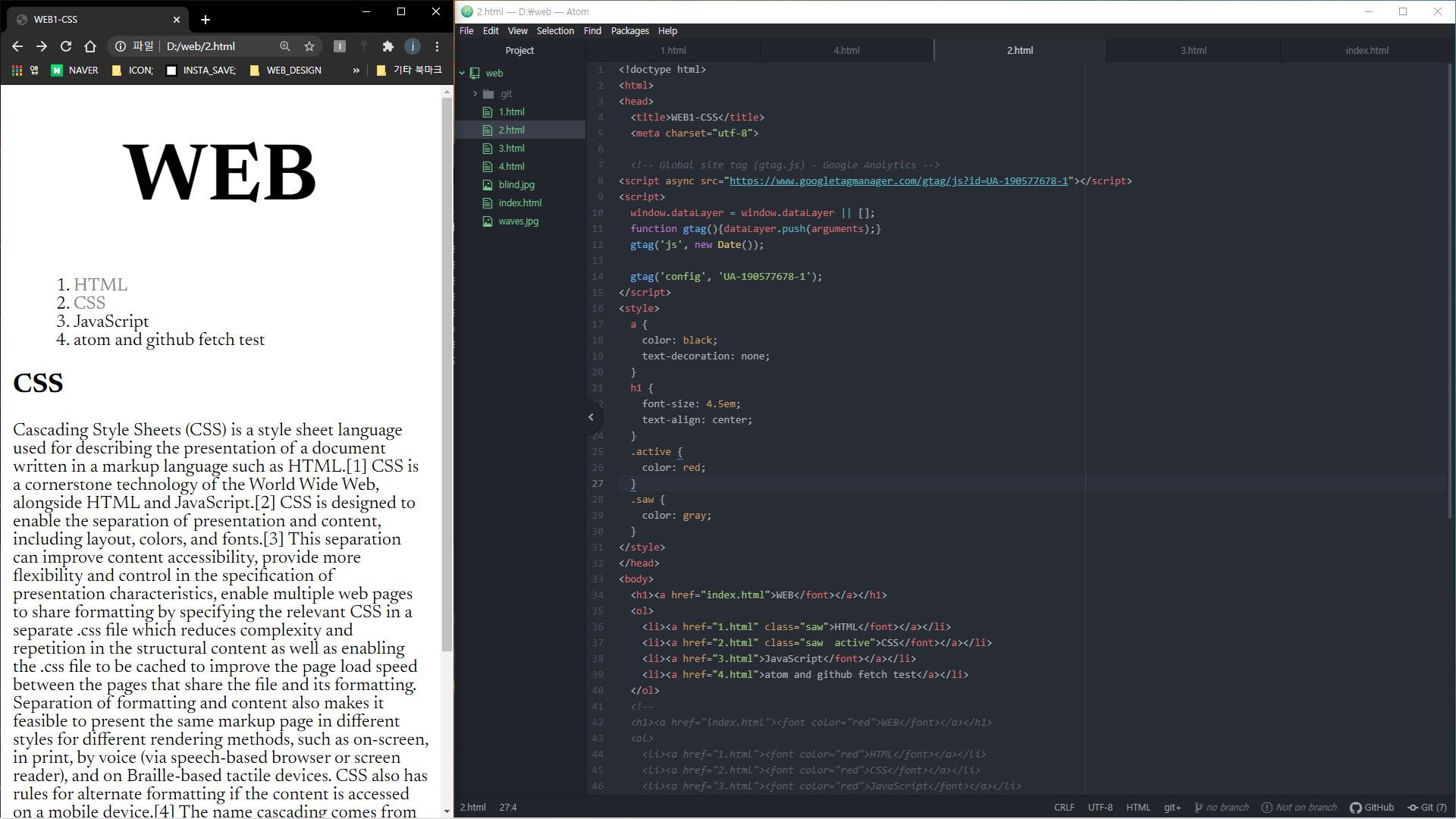The width and height of the screenshot is (1456, 819).
Task: Show more bookmarks via the chevron overflow
Action: pyautogui.click(x=356, y=70)
